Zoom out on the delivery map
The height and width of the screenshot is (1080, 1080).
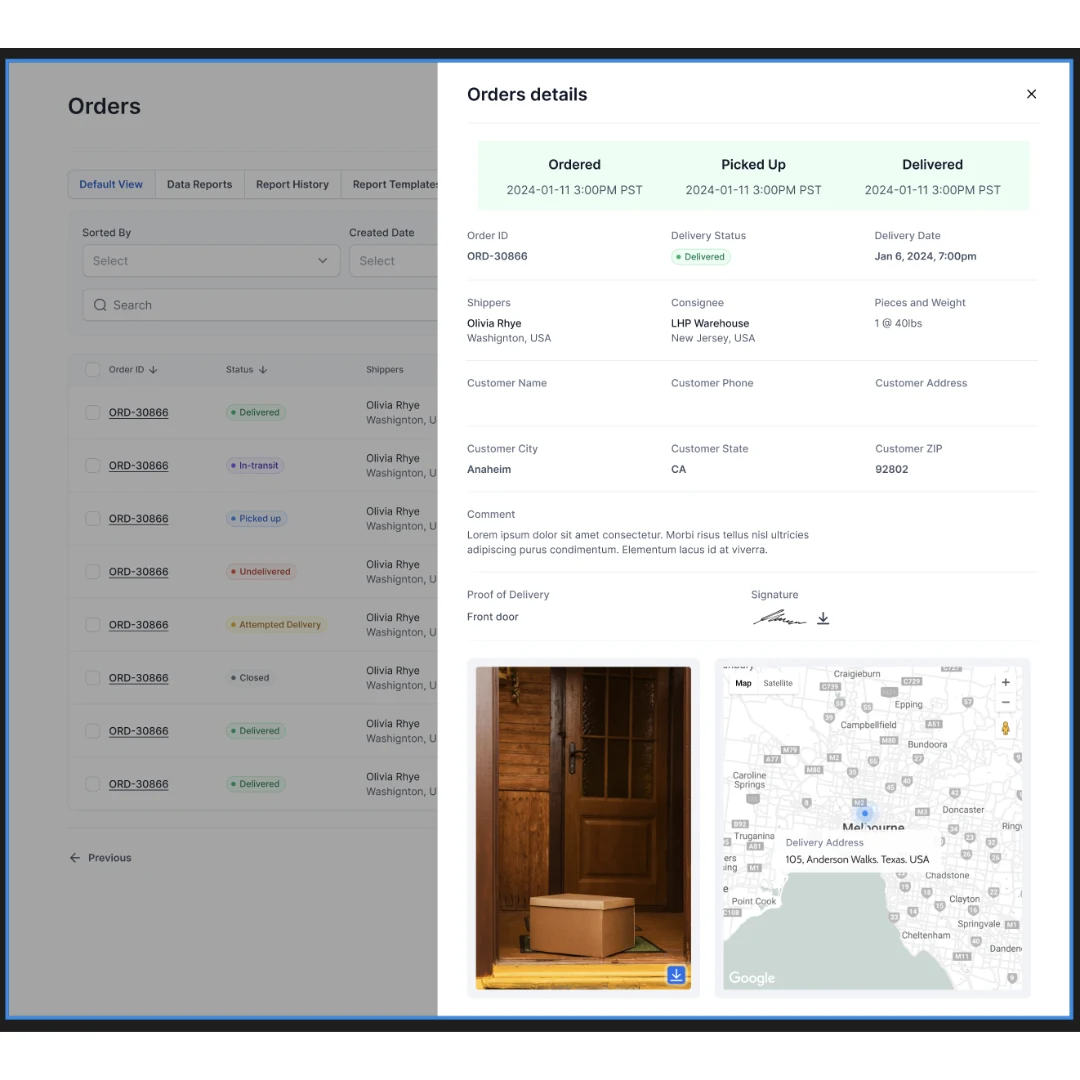click(x=1006, y=702)
